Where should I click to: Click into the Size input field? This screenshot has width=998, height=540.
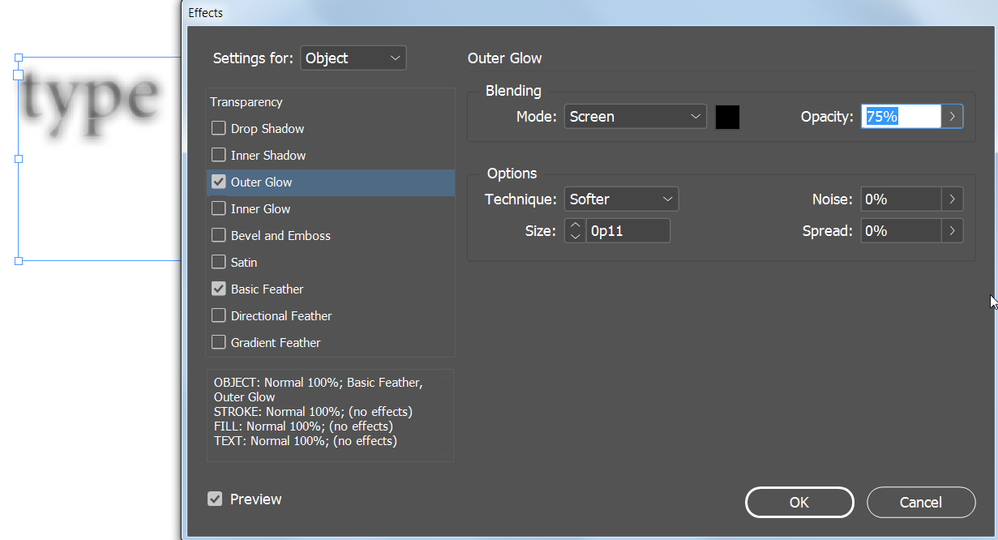(x=627, y=231)
